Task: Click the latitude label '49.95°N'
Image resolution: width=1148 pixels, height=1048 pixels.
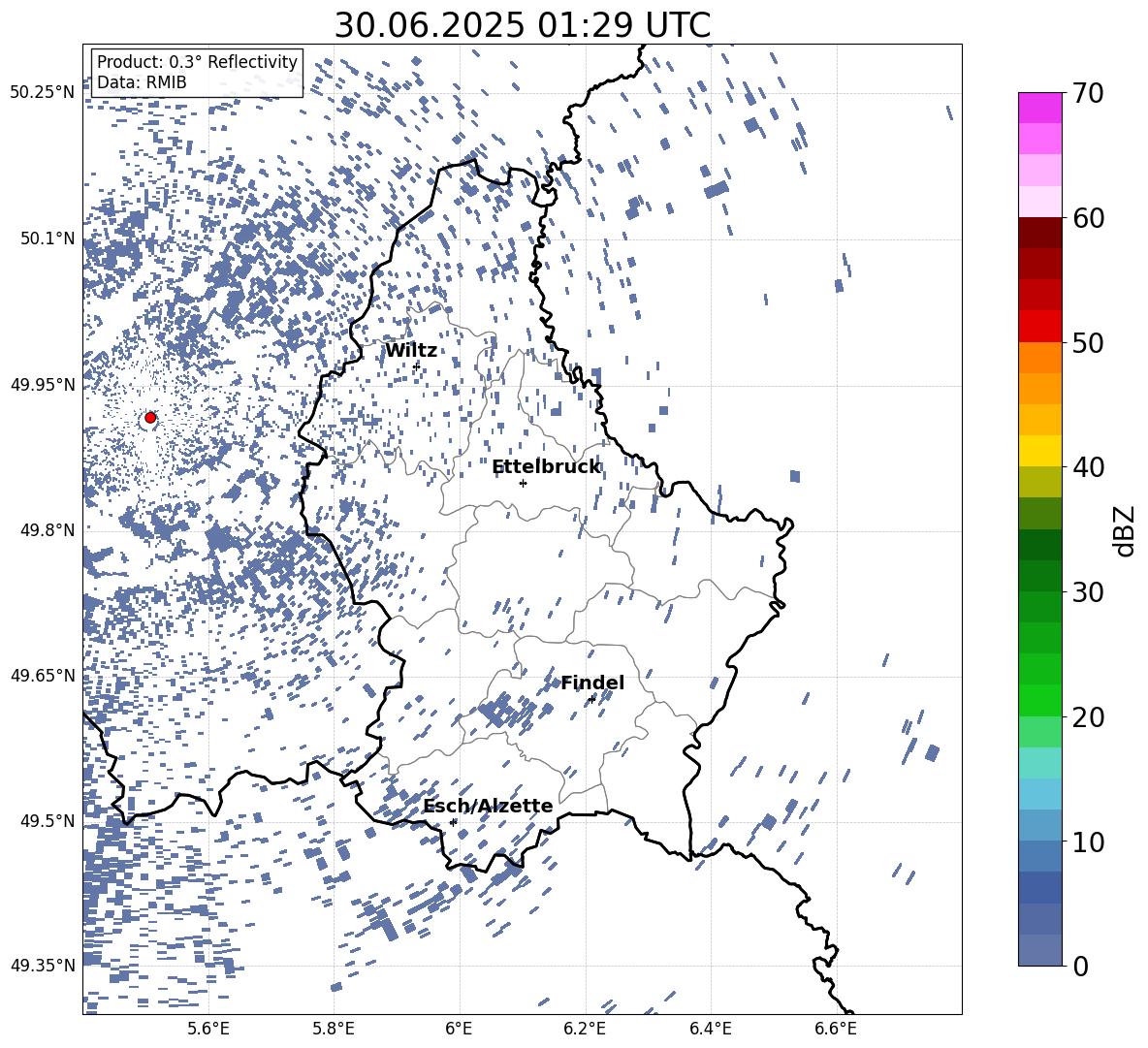Action: coord(43,384)
